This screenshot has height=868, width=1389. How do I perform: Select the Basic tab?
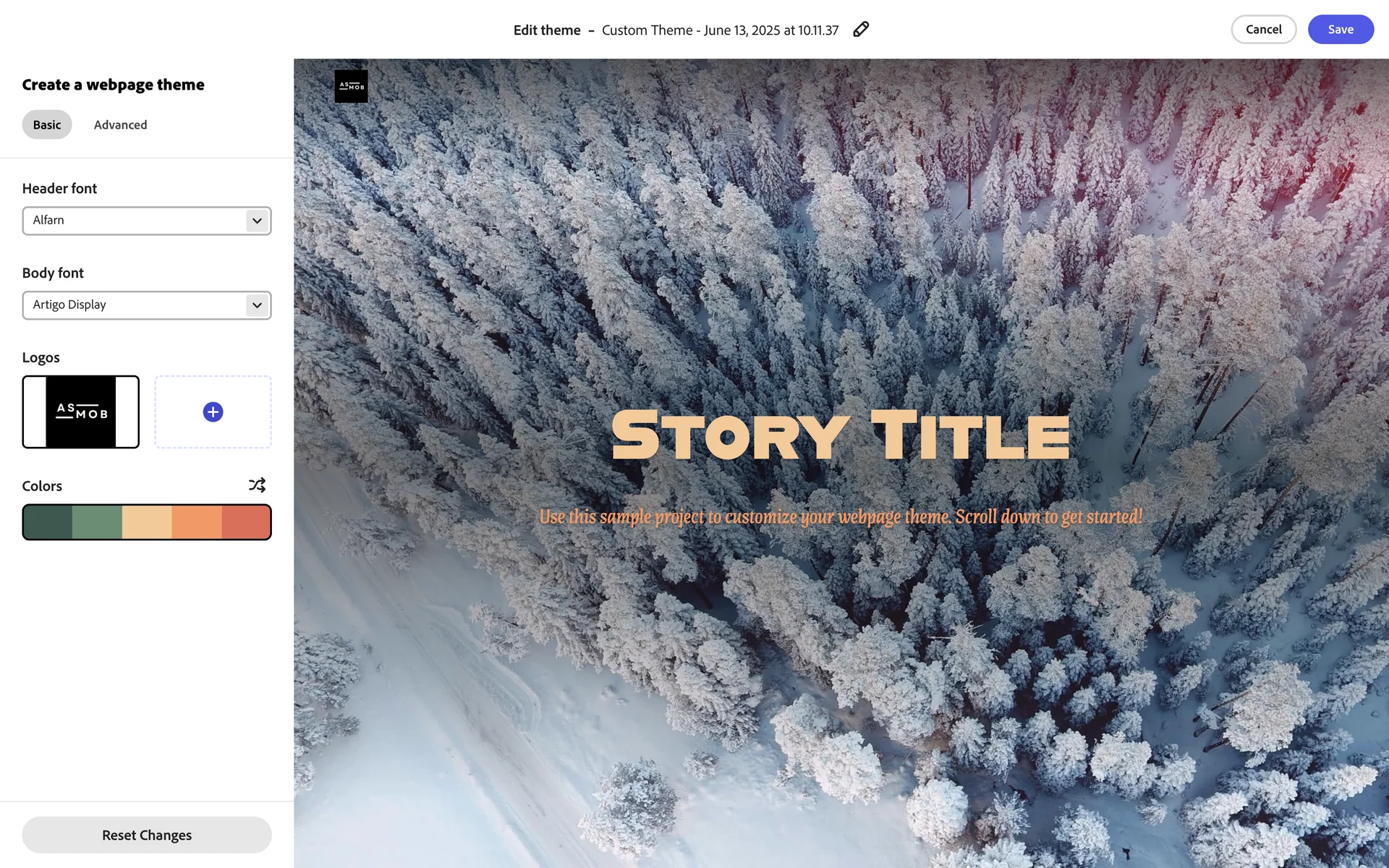coord(47,124)
